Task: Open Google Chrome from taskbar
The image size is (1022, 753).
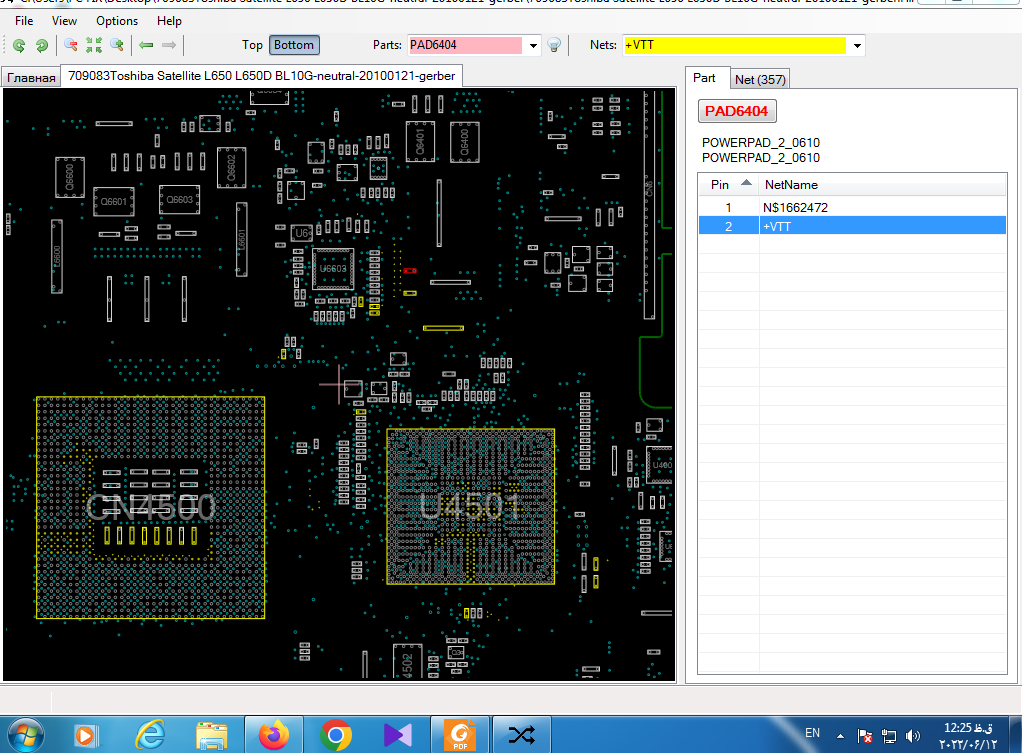Action: tap(336, 736)
